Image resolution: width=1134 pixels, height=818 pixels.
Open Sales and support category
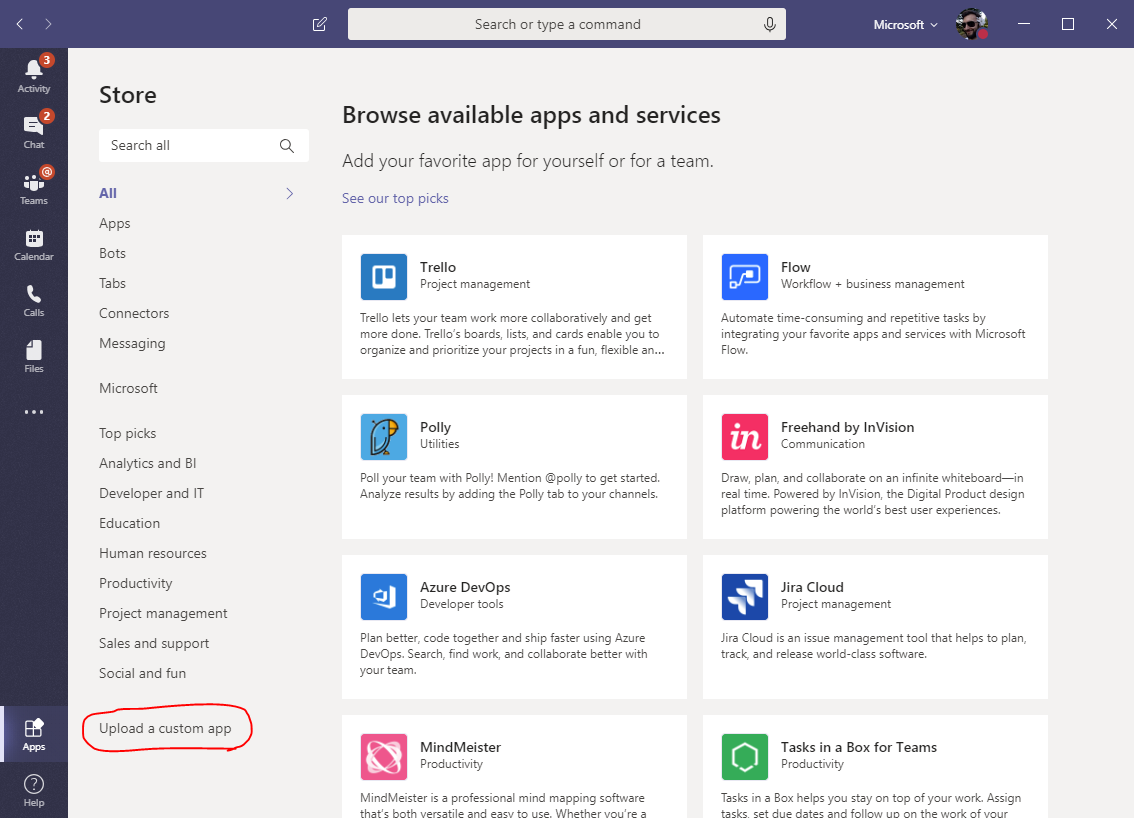(x=154, y=643)
